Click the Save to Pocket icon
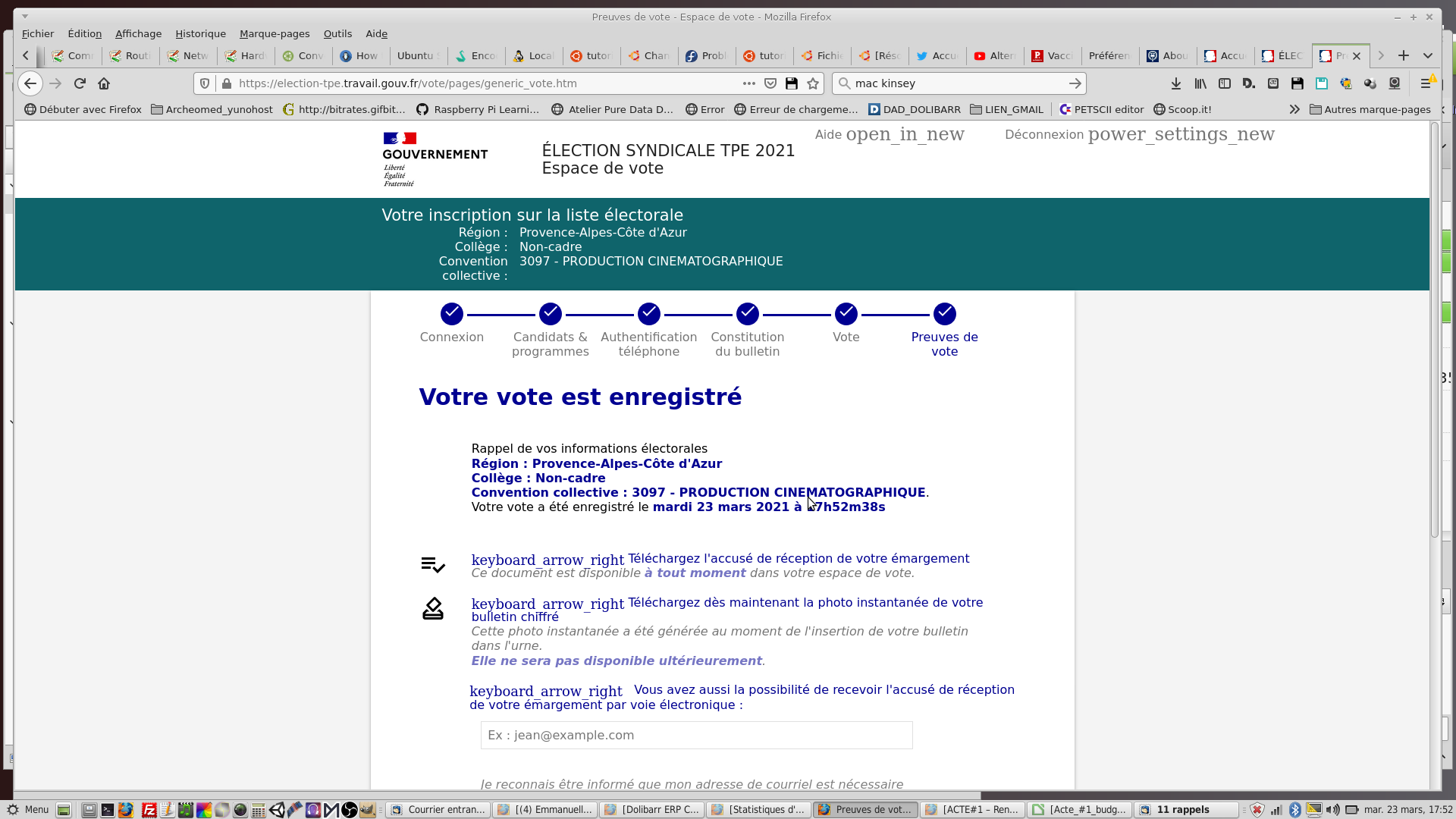This screenshot has height=819, width=1456. (x=770, y=83)
